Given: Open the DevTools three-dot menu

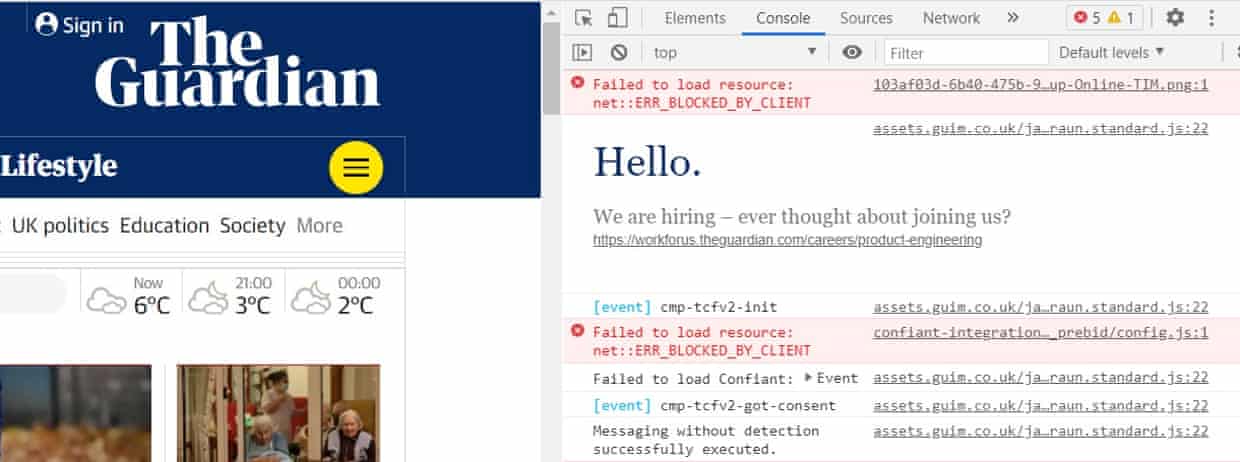Looking at the screenshot, I should [1212, 18].
